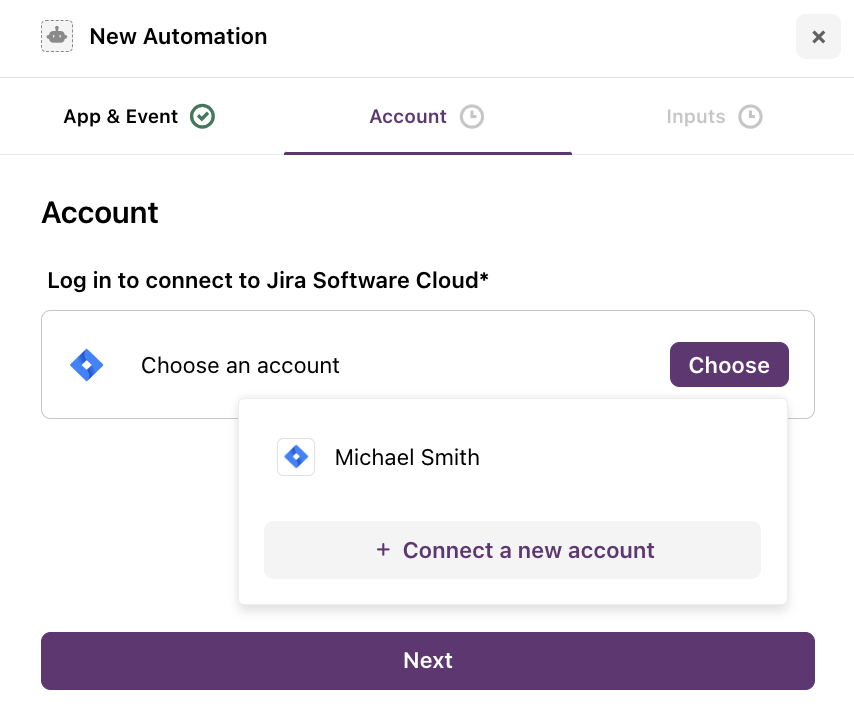Screen dimensions: 854x710
Task: Click the green checkmark beside App & Event
Action: coord(203,117)
